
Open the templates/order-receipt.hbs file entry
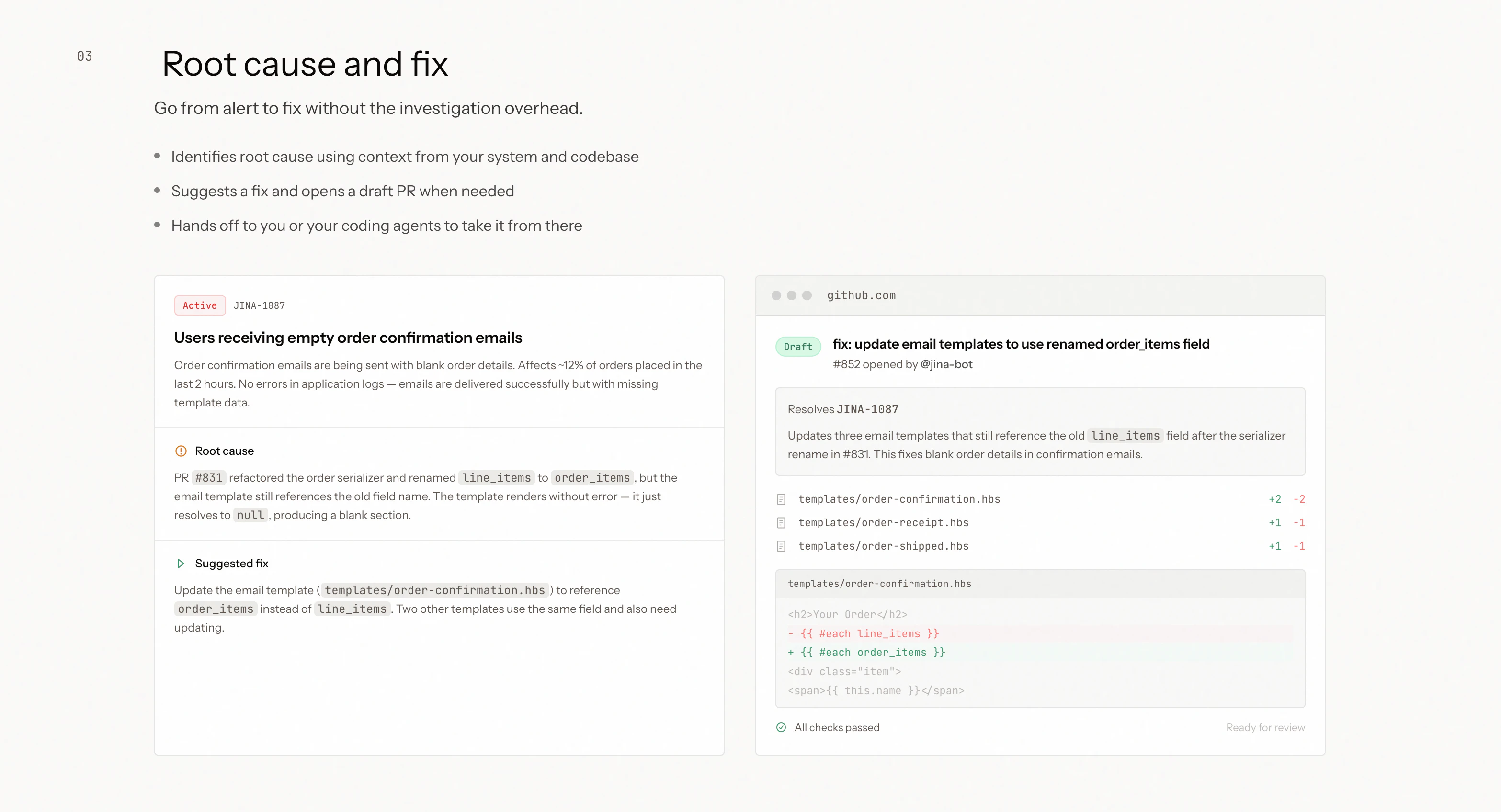point(883,522)
